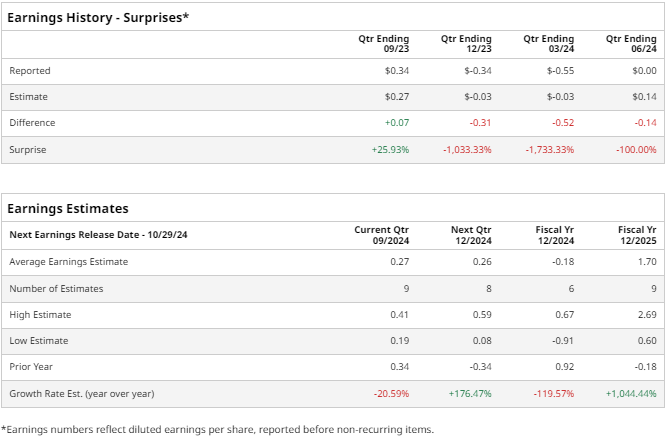Click the +25.93% surprise value

pyautogui.click(x=390, y=149)
